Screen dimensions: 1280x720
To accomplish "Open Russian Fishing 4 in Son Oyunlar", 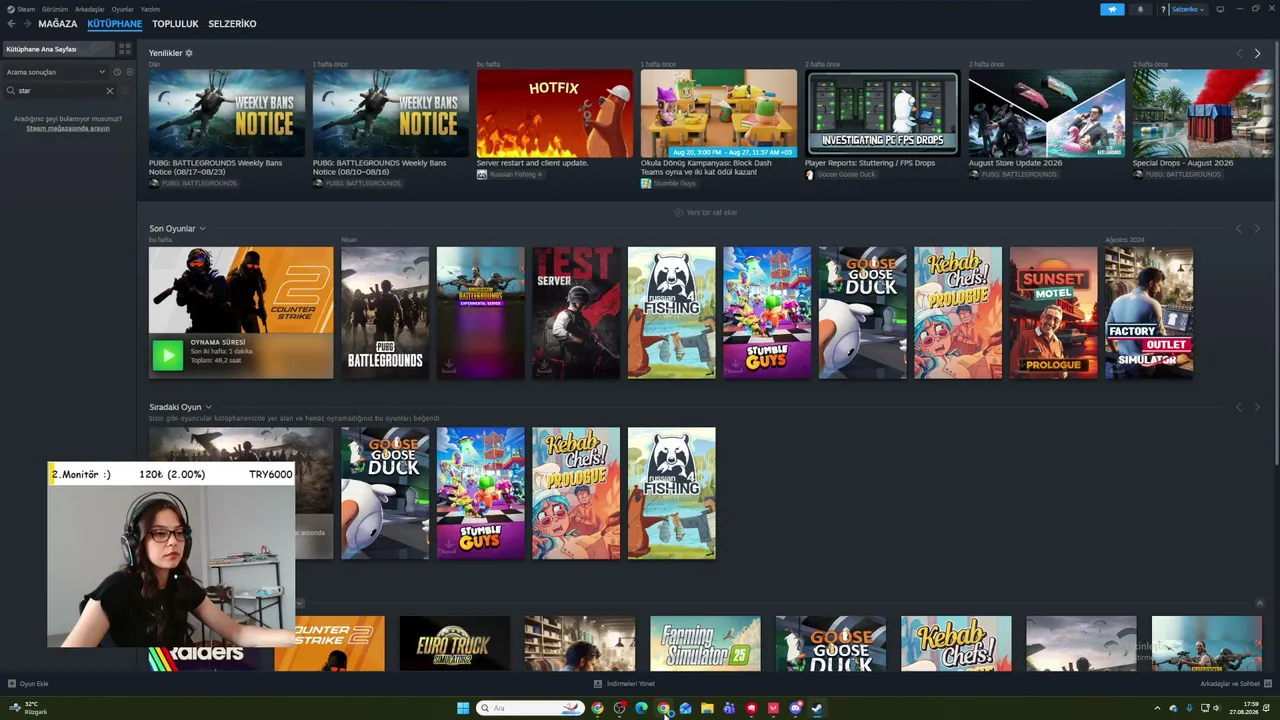I will (672, 313).
